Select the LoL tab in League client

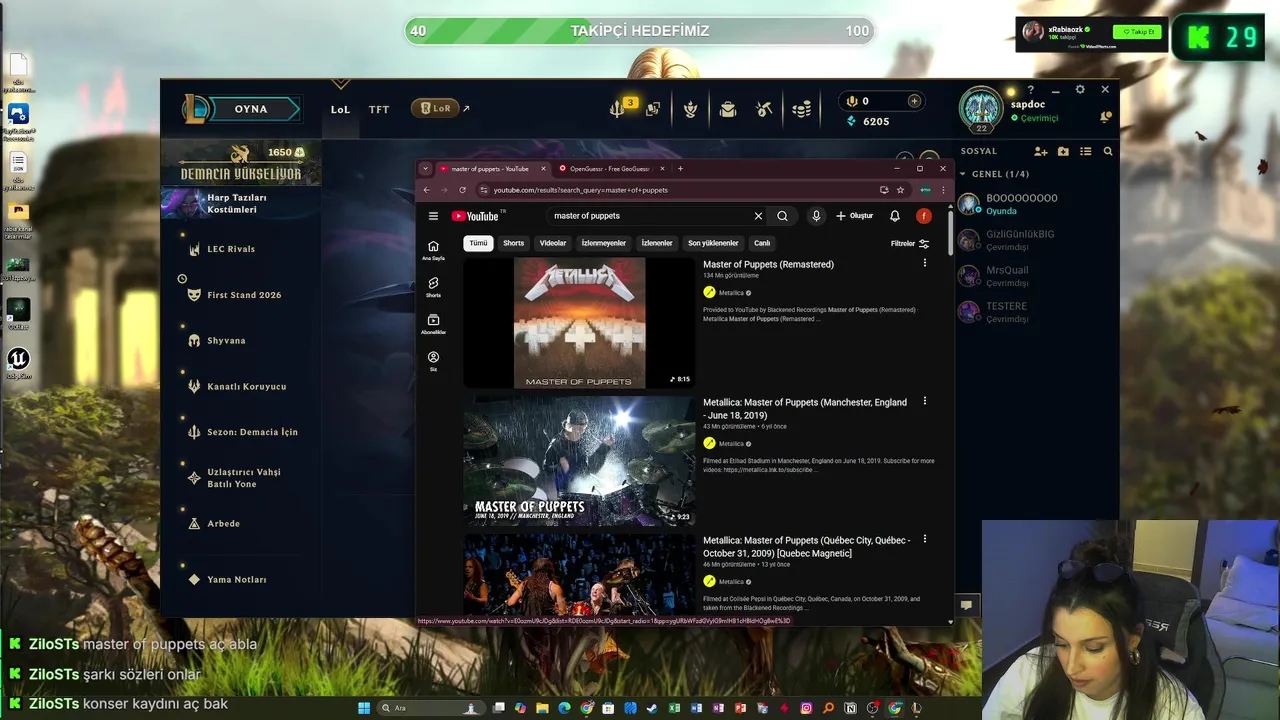tap(340, 109)
